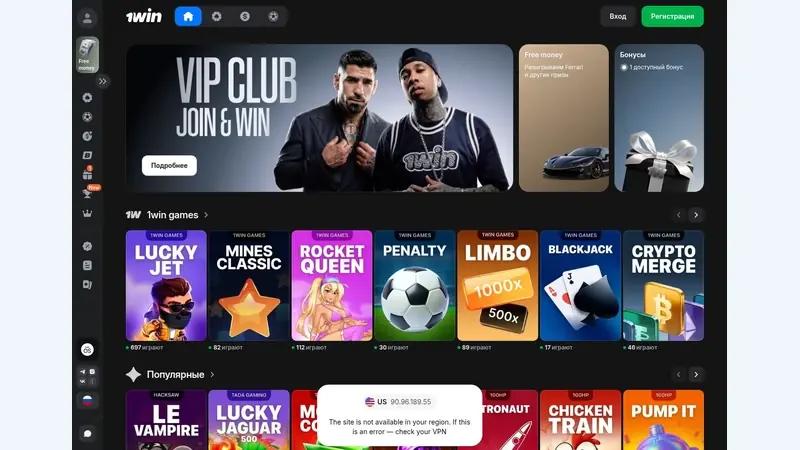Open the crown VIP sidebar icon
This screenshot has width=800, height=450.
click(x=87, y=213)
